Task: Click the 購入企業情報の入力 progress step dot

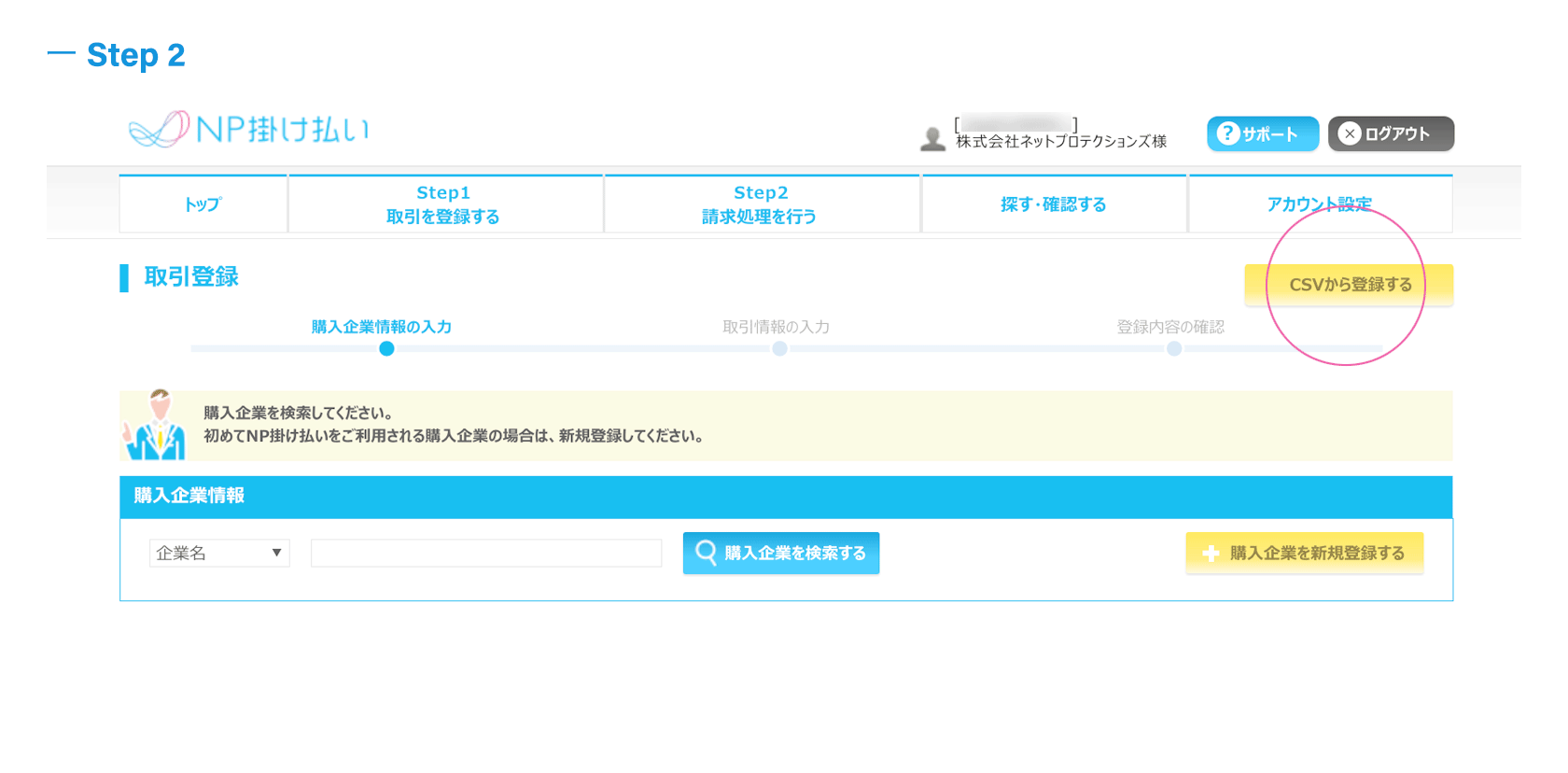Action: pos(386,348)
